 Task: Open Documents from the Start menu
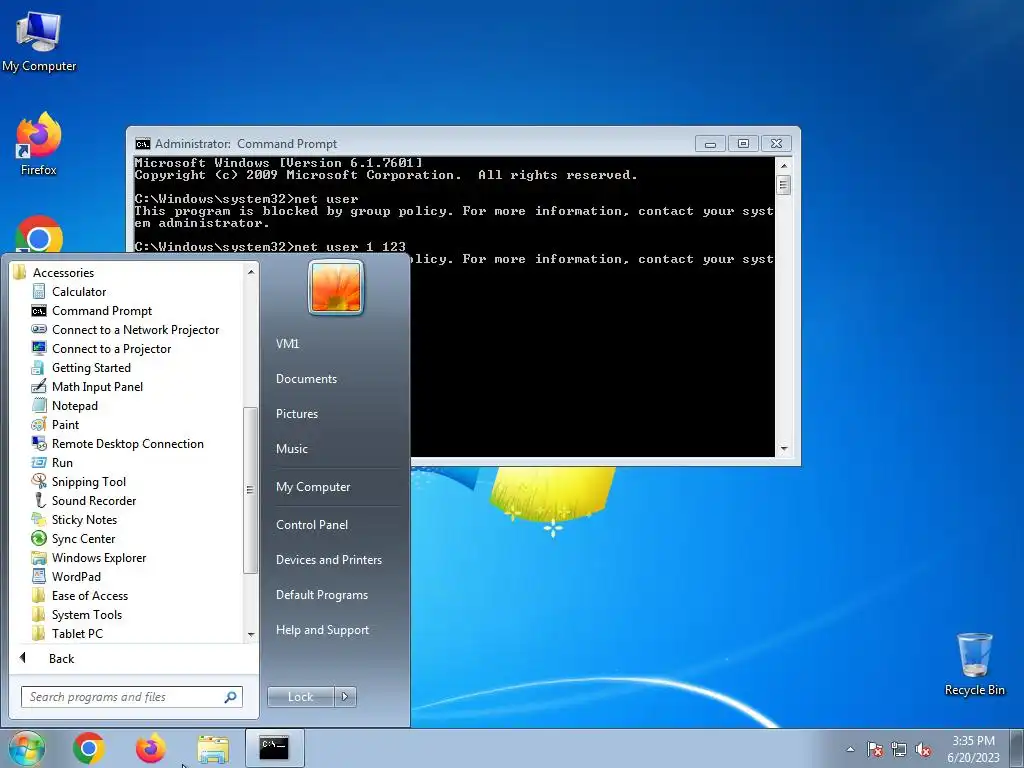point(306,379)
